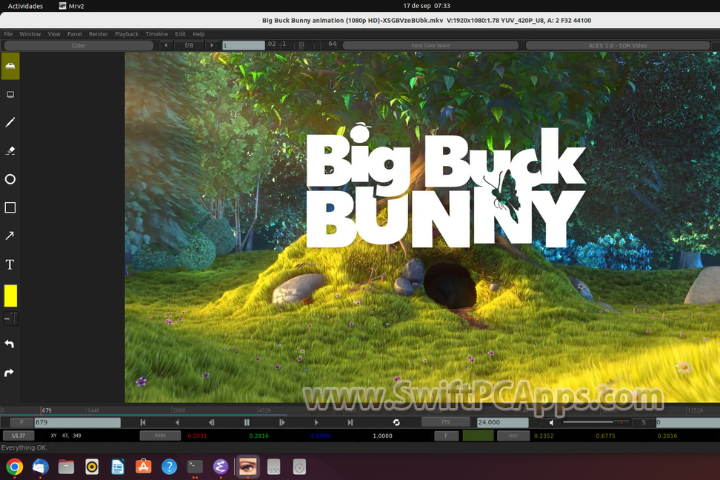Play the video backwards
Viewport: 720px width, 480px height.
click(177, 422)
